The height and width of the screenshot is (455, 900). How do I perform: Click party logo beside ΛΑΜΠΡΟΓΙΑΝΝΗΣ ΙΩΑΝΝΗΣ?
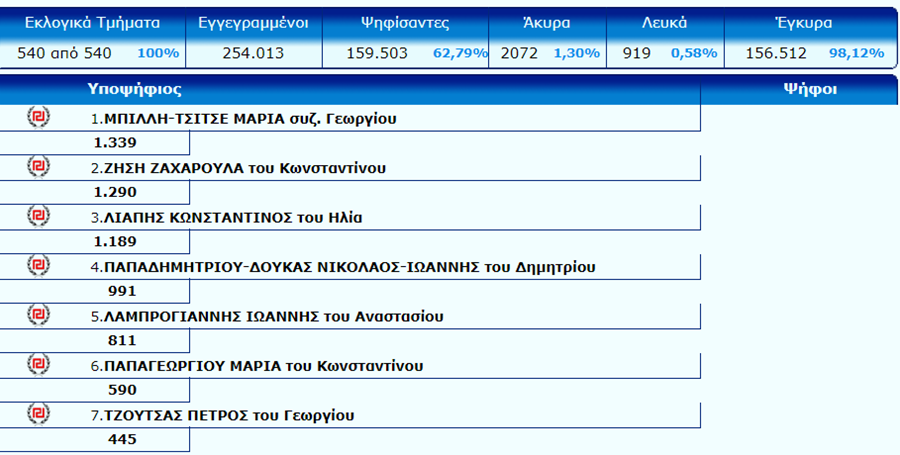pyautogui.click(x=38, y=315)
